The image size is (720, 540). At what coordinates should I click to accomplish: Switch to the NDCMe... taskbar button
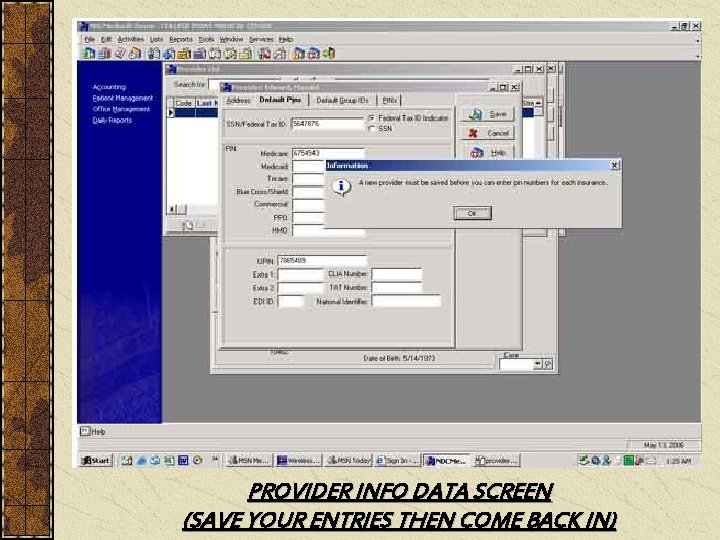pyautogui.click(x=447, y=460)
